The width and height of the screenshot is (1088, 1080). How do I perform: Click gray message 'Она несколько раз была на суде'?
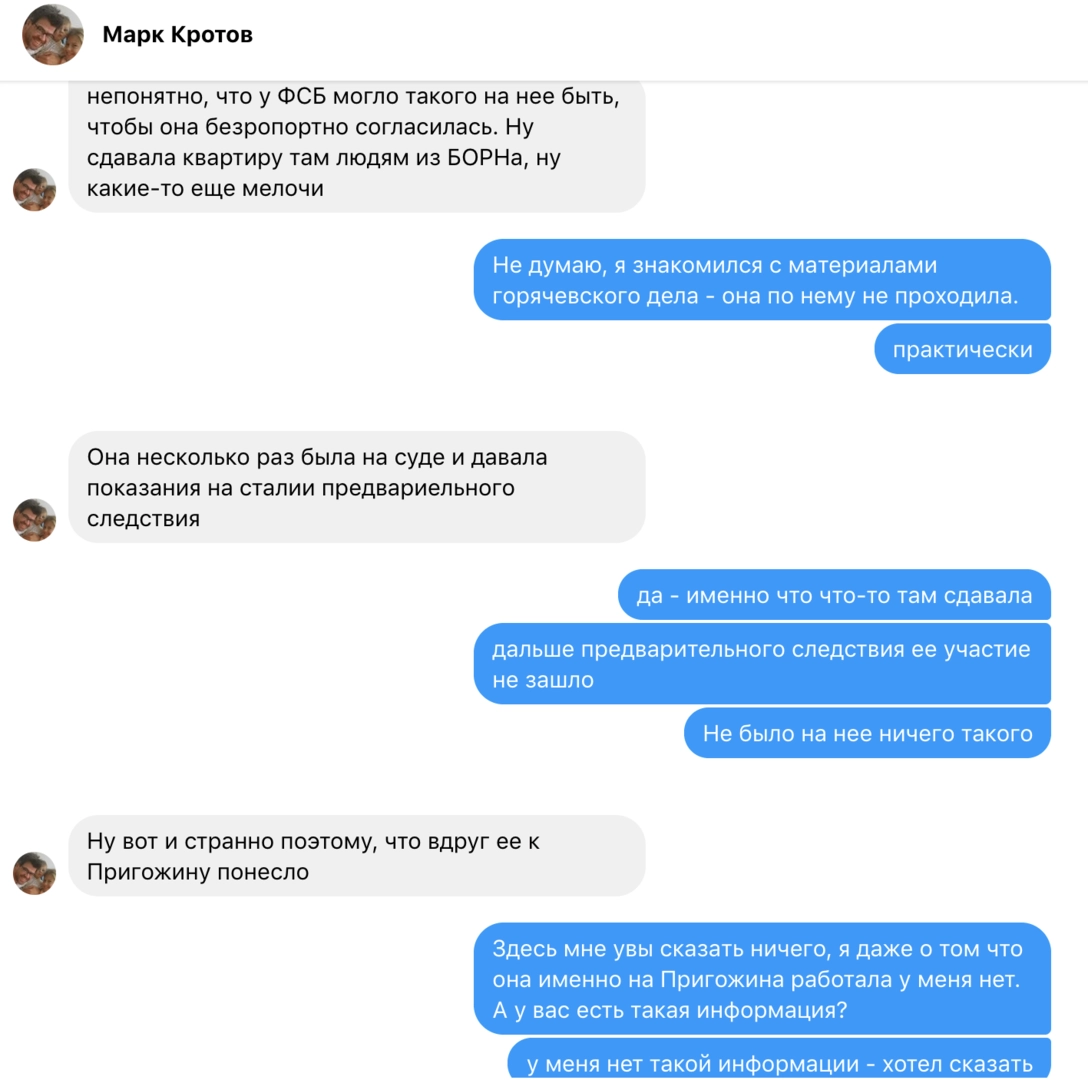pyautogui.click(x=357, y=487)
